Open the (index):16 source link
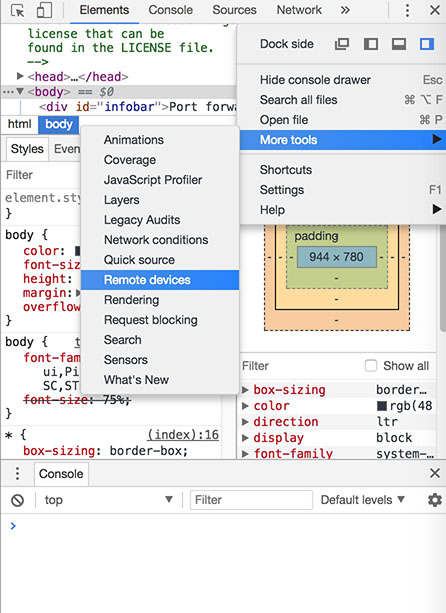 [x=183, y=435]
